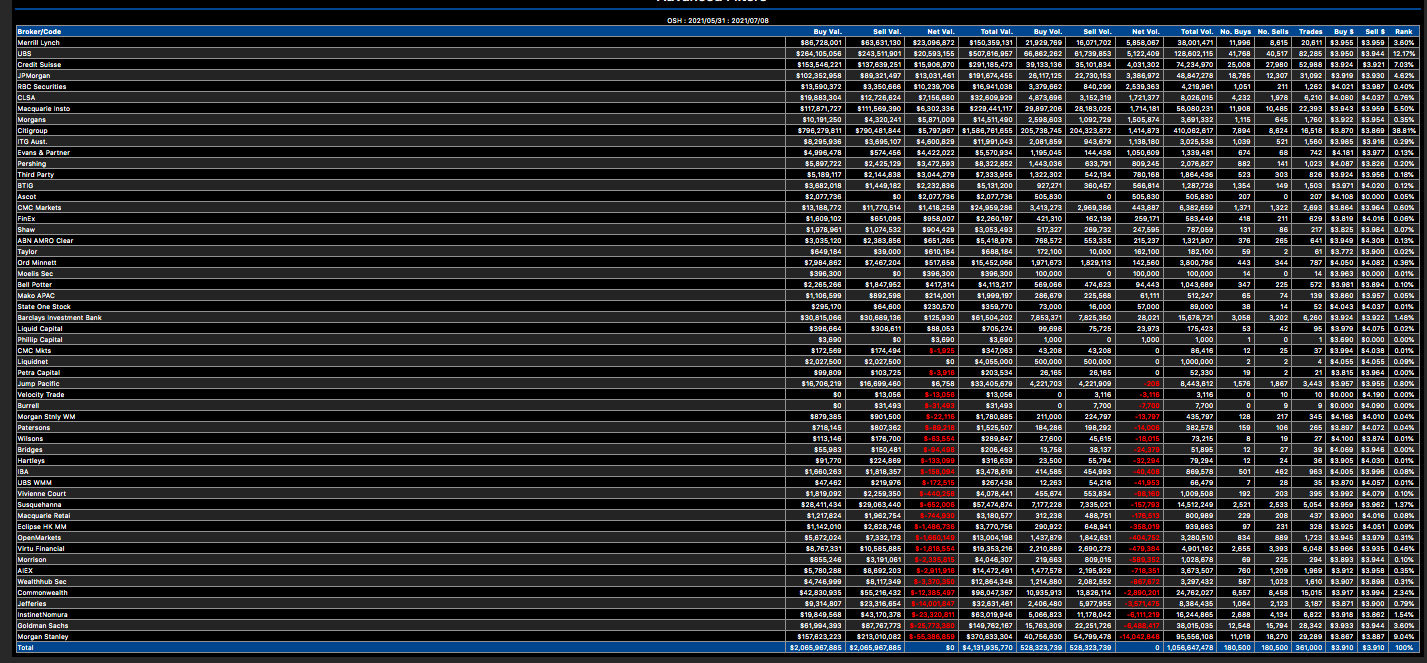Screen dimensions: 1427x663
Task: Select the Evans & Partner row
Action: click(717, 153)
